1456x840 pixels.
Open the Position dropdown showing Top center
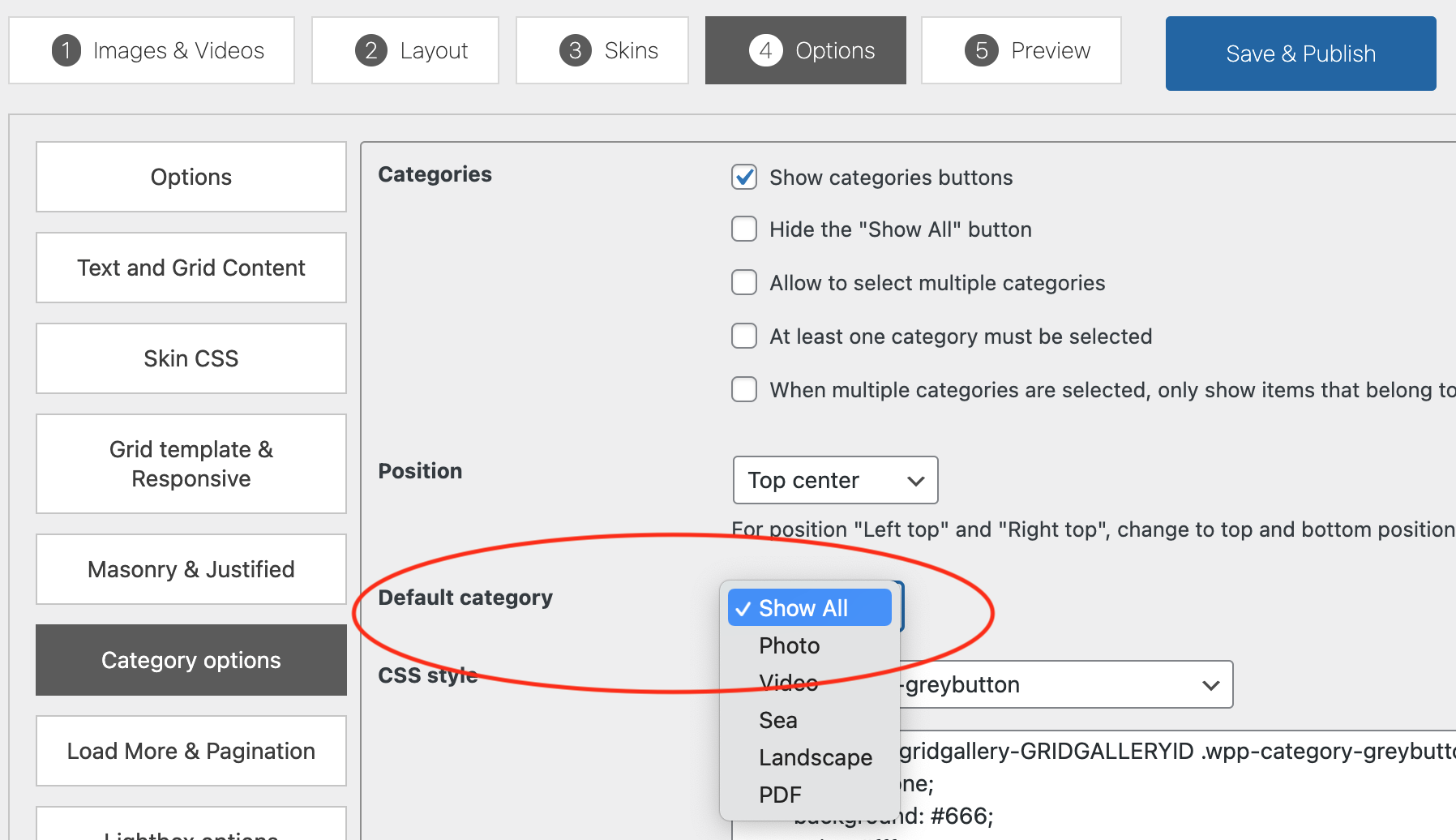click(835, 480)
